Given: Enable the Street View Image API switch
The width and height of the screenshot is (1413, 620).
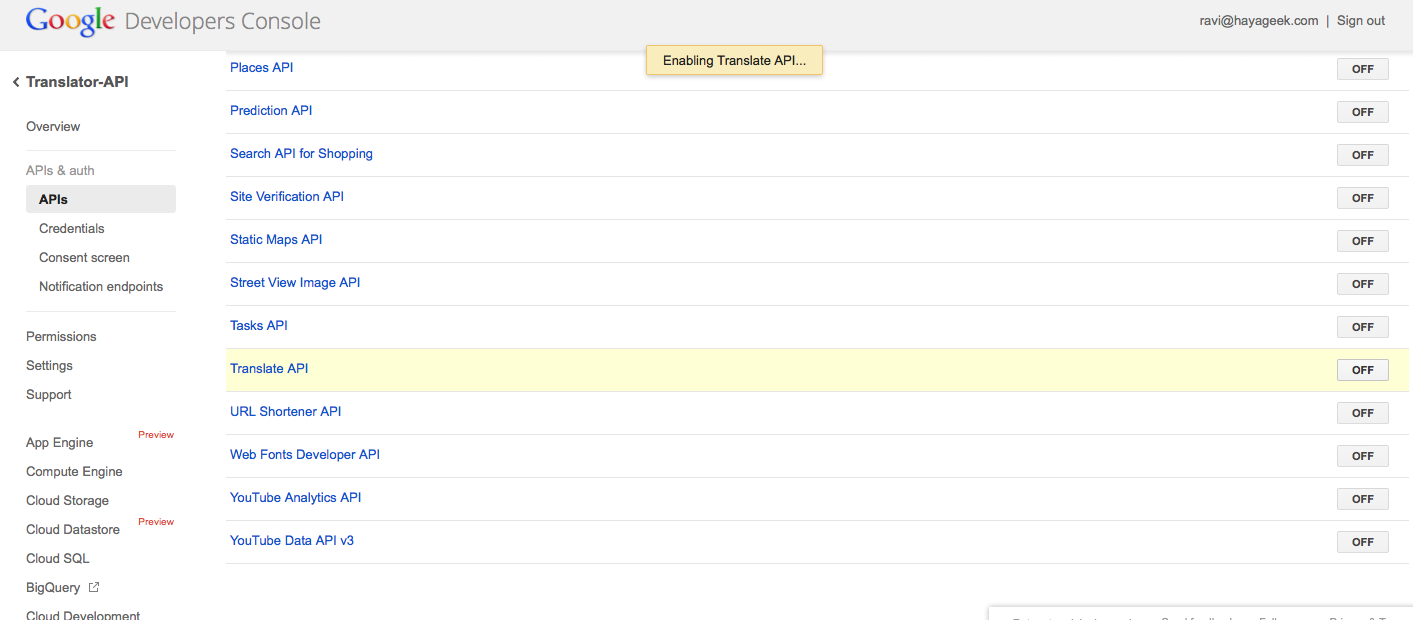Looking at the screenshot, I should tap(1362, 284).
